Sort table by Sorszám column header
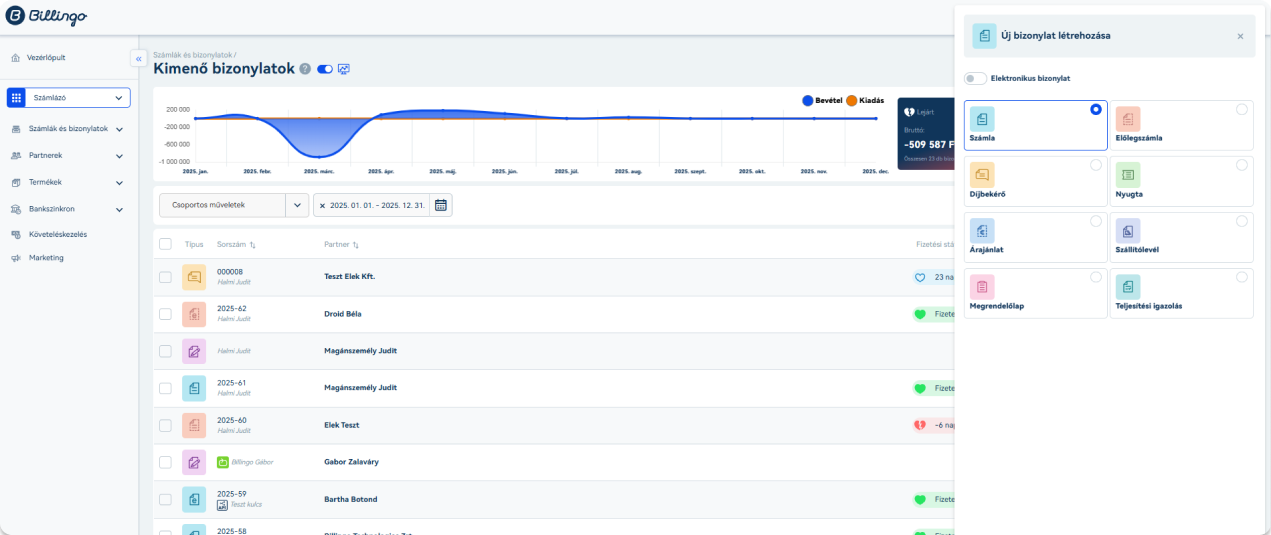Screen dimensions: 1271x535 click(x=236, y=244)
